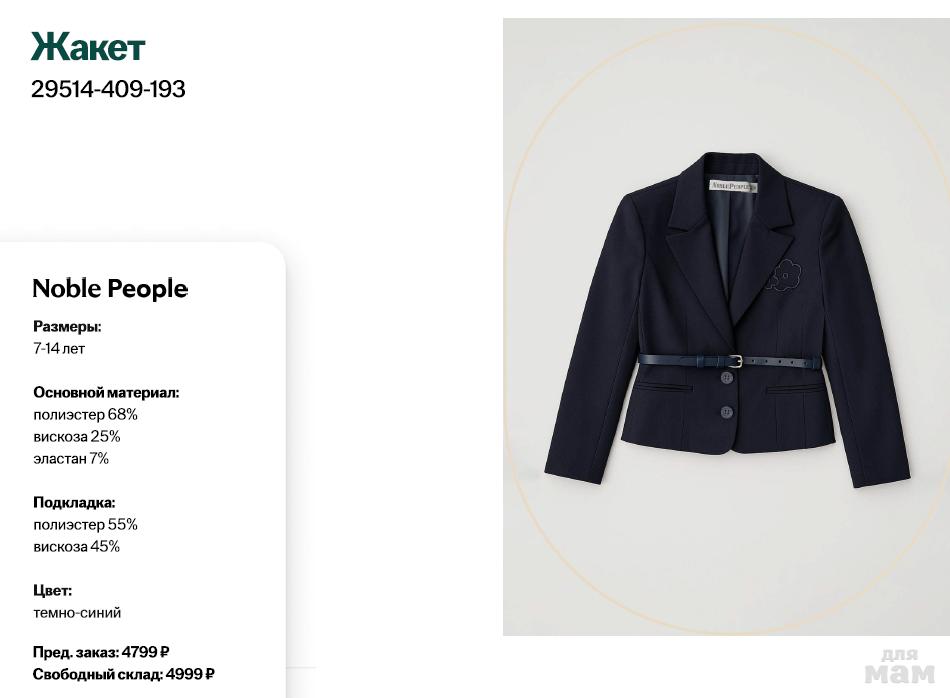Click the jacket product photo

click(x=726, y=326)
